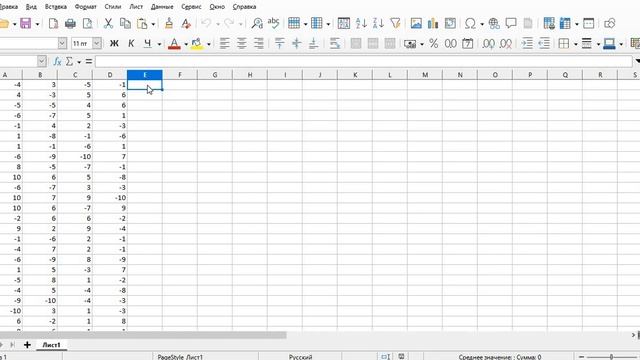Align cell contents to bottom
Viewport: 640px width, 360px height.
point(313,43)
